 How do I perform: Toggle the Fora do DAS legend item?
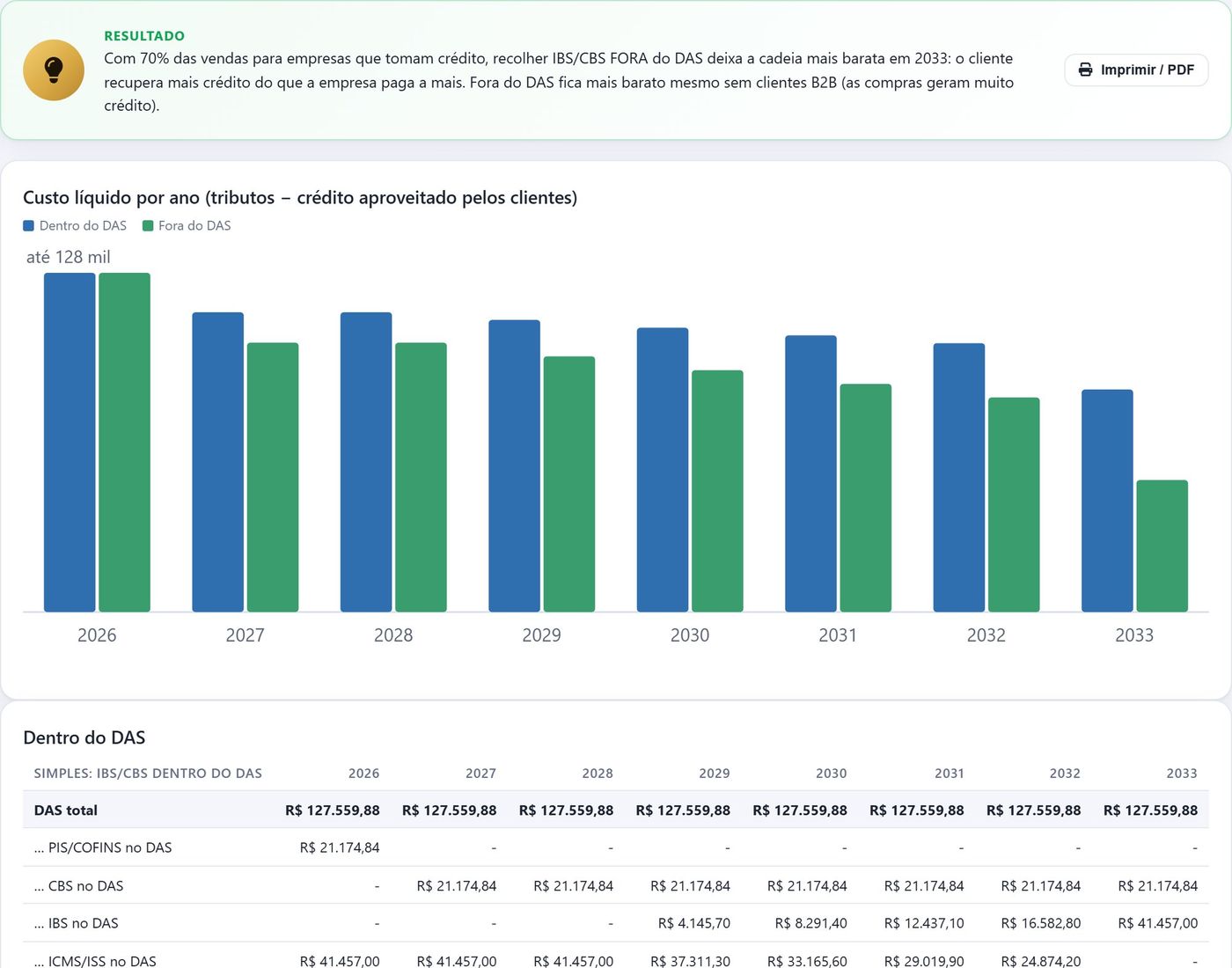click(x=187, y=225)
